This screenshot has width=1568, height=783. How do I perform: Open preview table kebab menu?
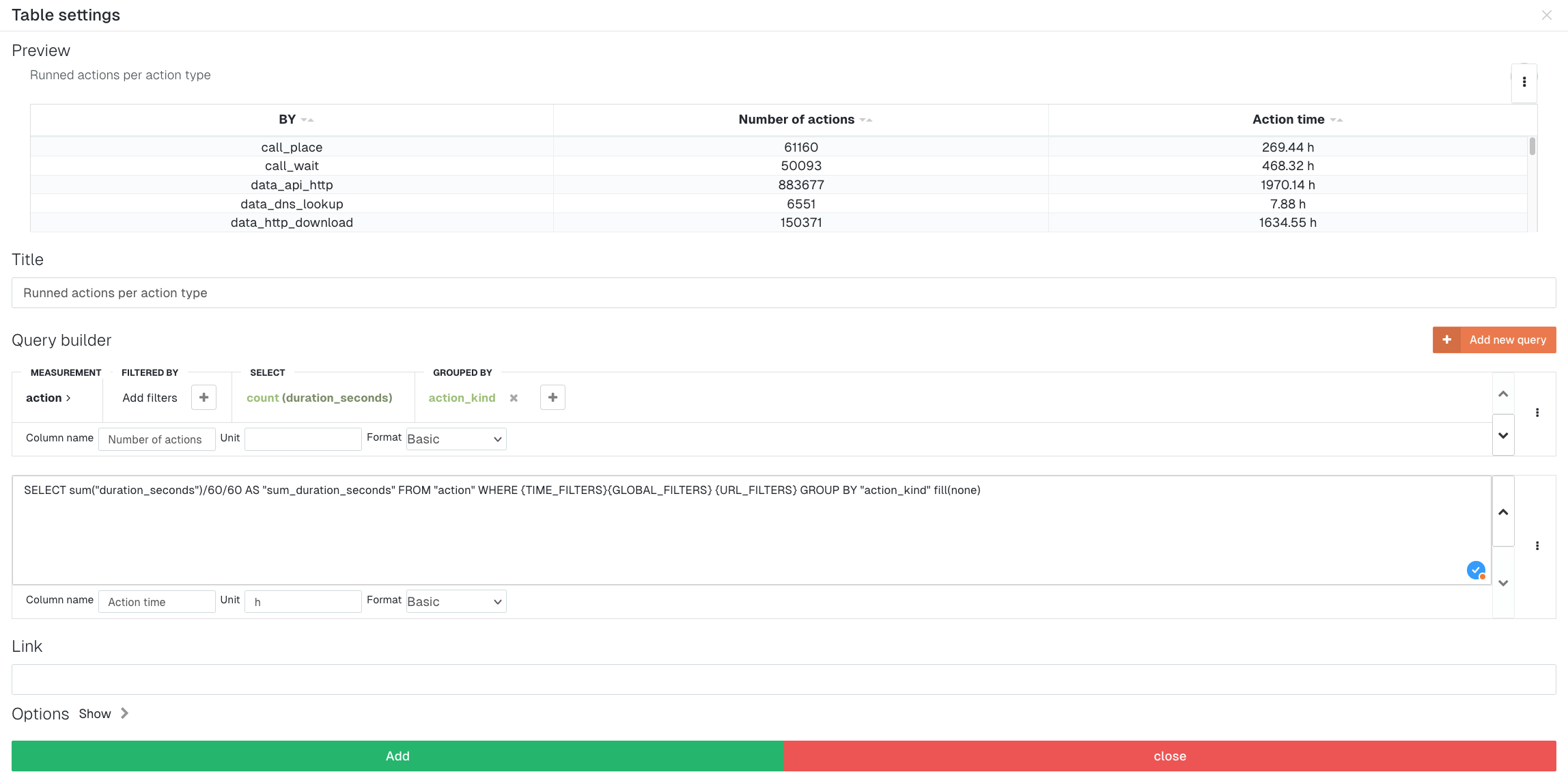(1524, 82)
